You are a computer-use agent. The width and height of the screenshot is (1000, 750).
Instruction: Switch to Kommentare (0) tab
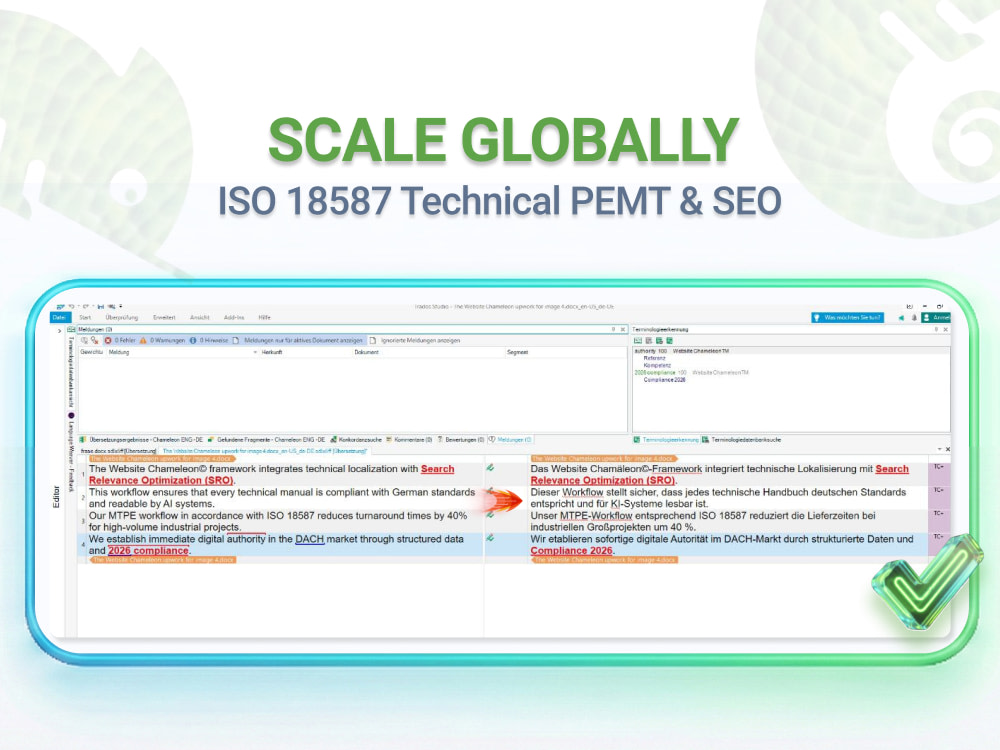coord(409,439)
